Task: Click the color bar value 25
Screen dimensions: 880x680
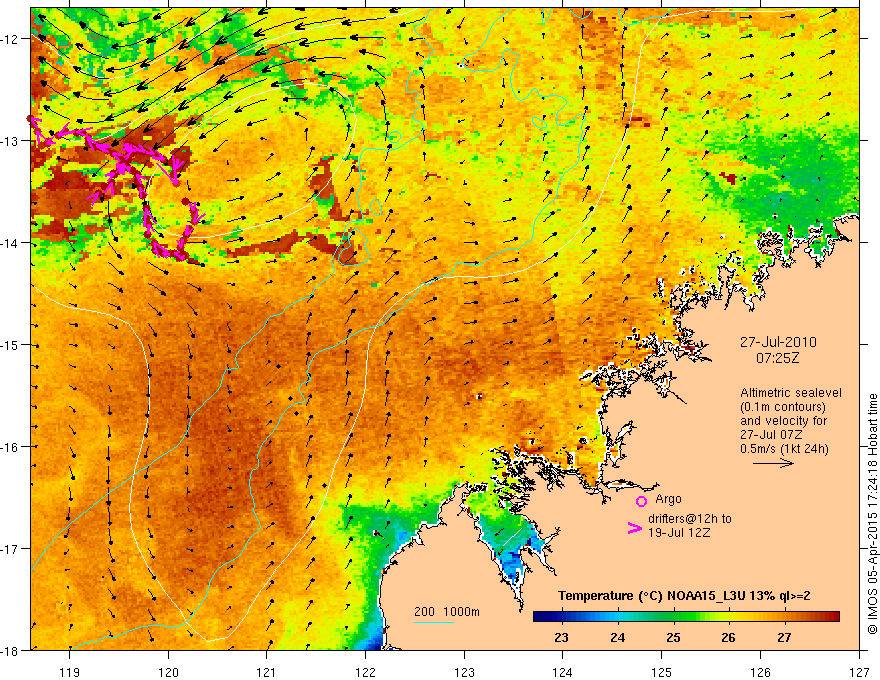Action: coord(673,638)
